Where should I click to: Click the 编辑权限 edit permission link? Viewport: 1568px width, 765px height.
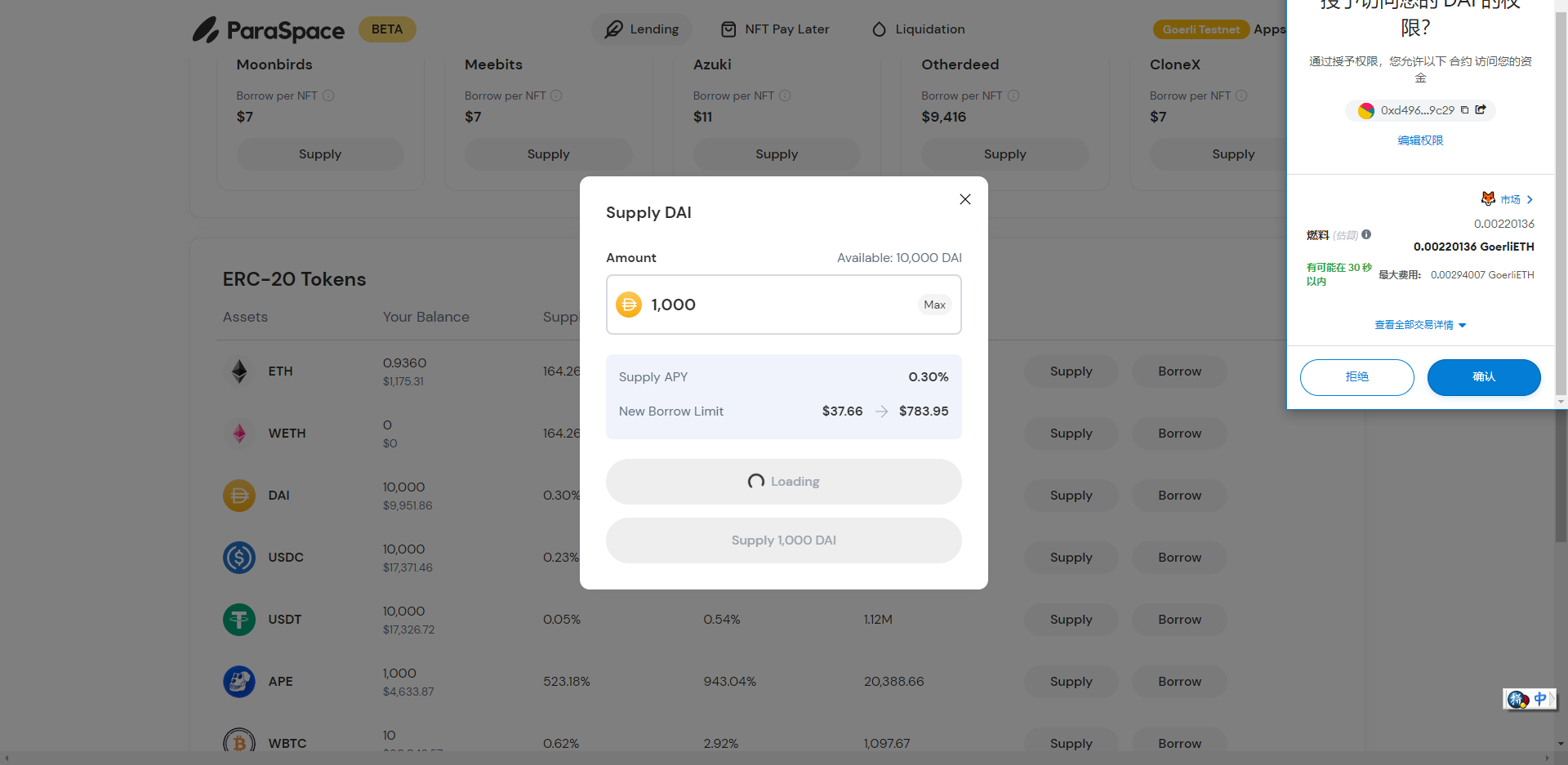[x=1420, y=140]
